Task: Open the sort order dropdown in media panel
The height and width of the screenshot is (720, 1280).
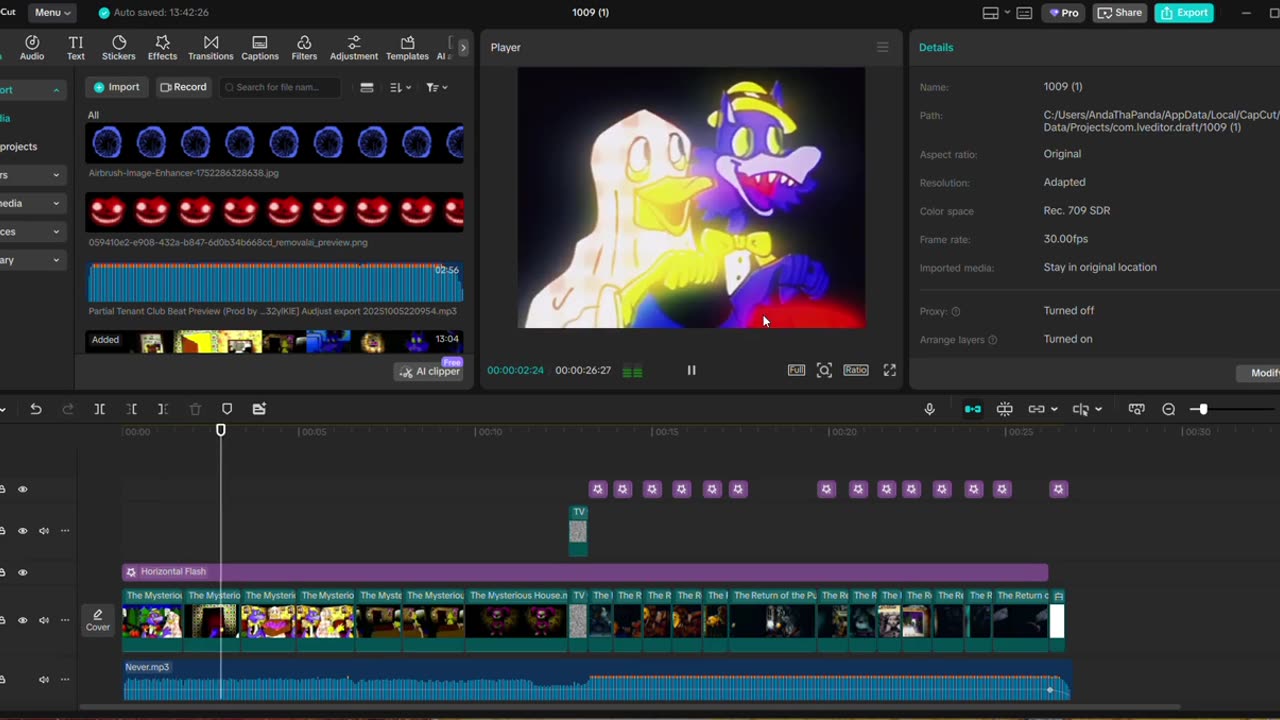Action: (x=399, y=88)
